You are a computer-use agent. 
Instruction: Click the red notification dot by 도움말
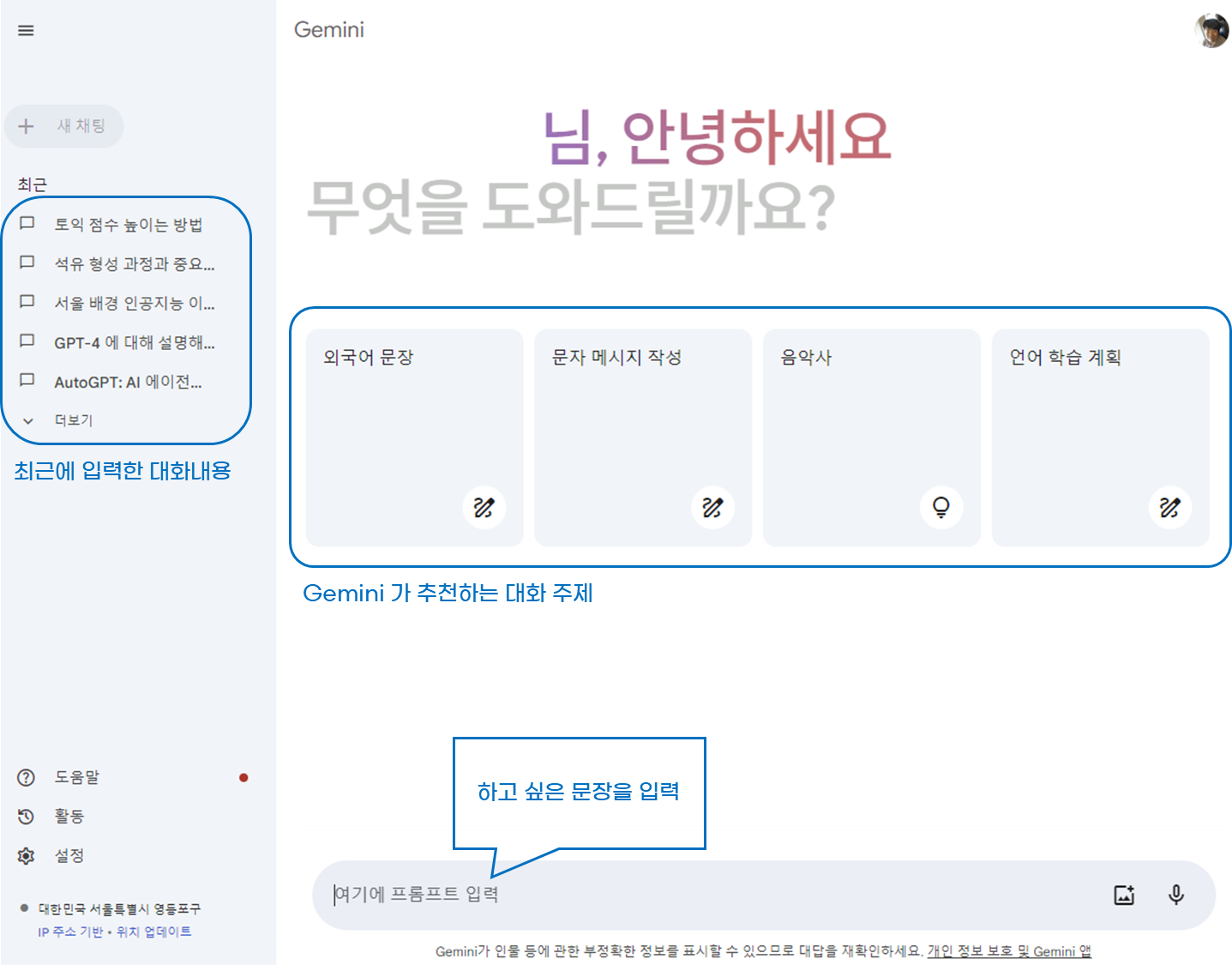coord(243,778)
